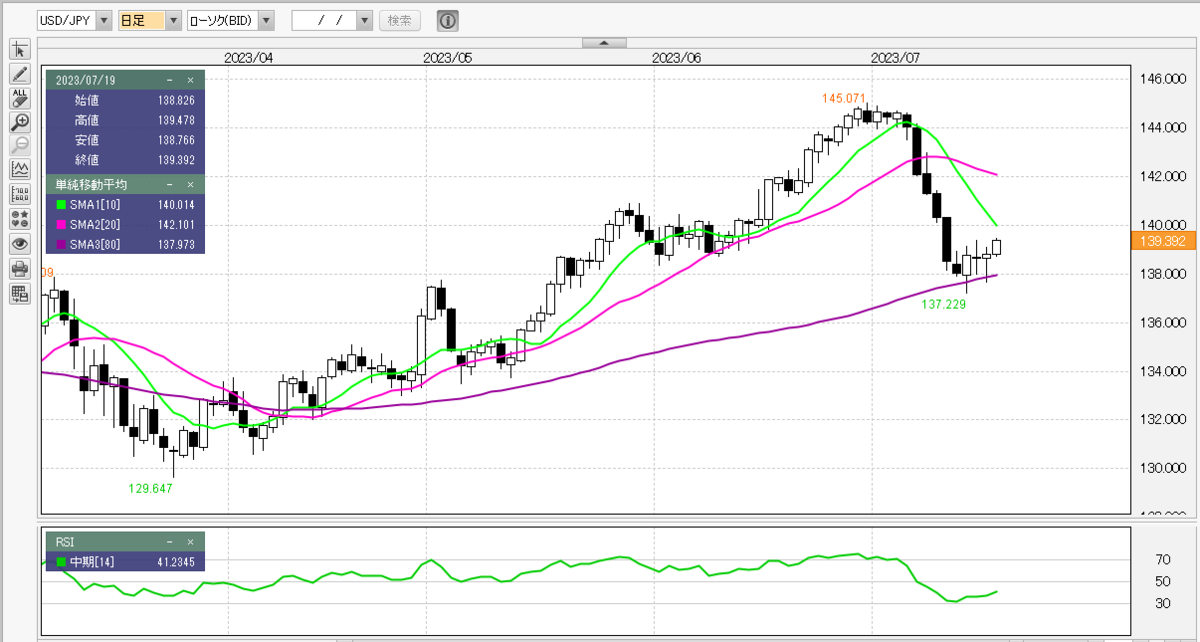Screen dimensions: 1200x642
Task: Click the high price label 145.071
Action: point(843,98)
